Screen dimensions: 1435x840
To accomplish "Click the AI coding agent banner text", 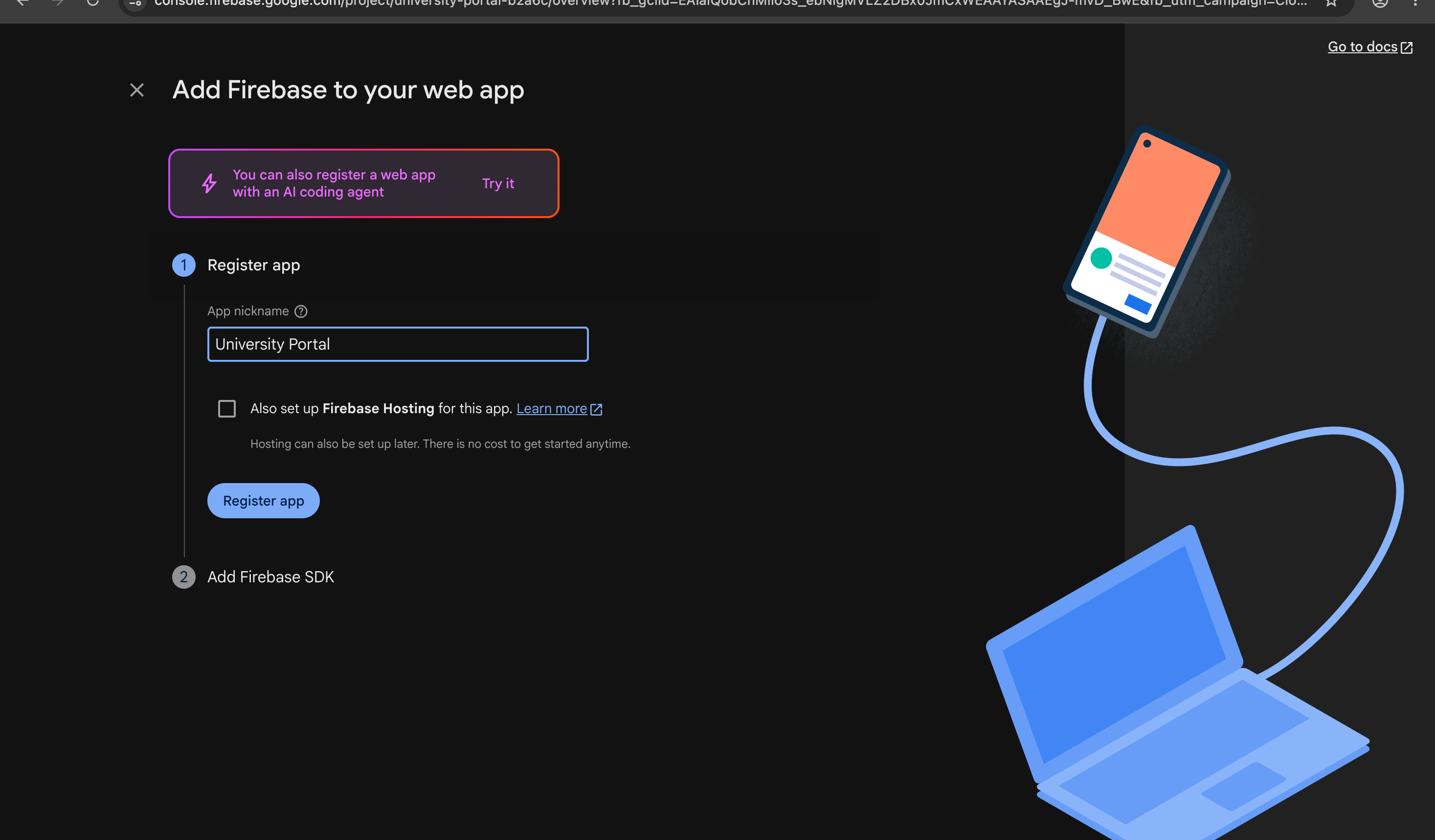I will 334,183.
